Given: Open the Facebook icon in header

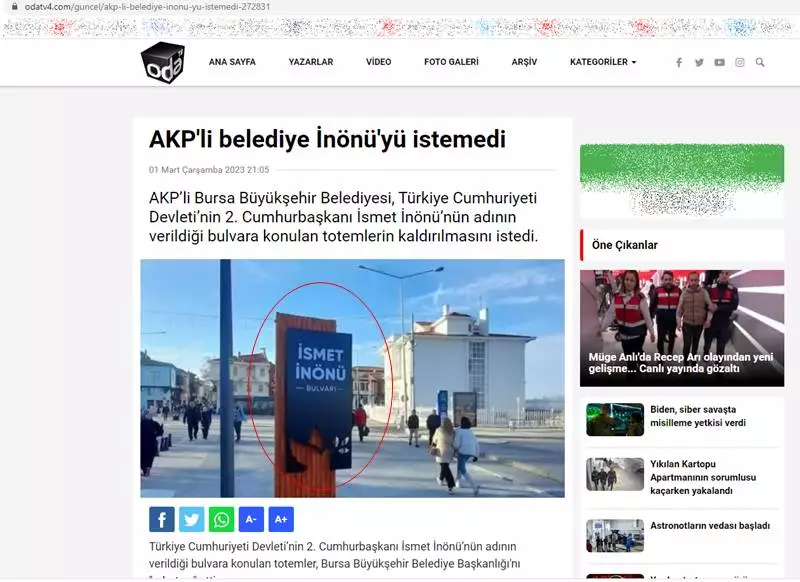Looking at the screenshot, I should [x=679, y=62].
